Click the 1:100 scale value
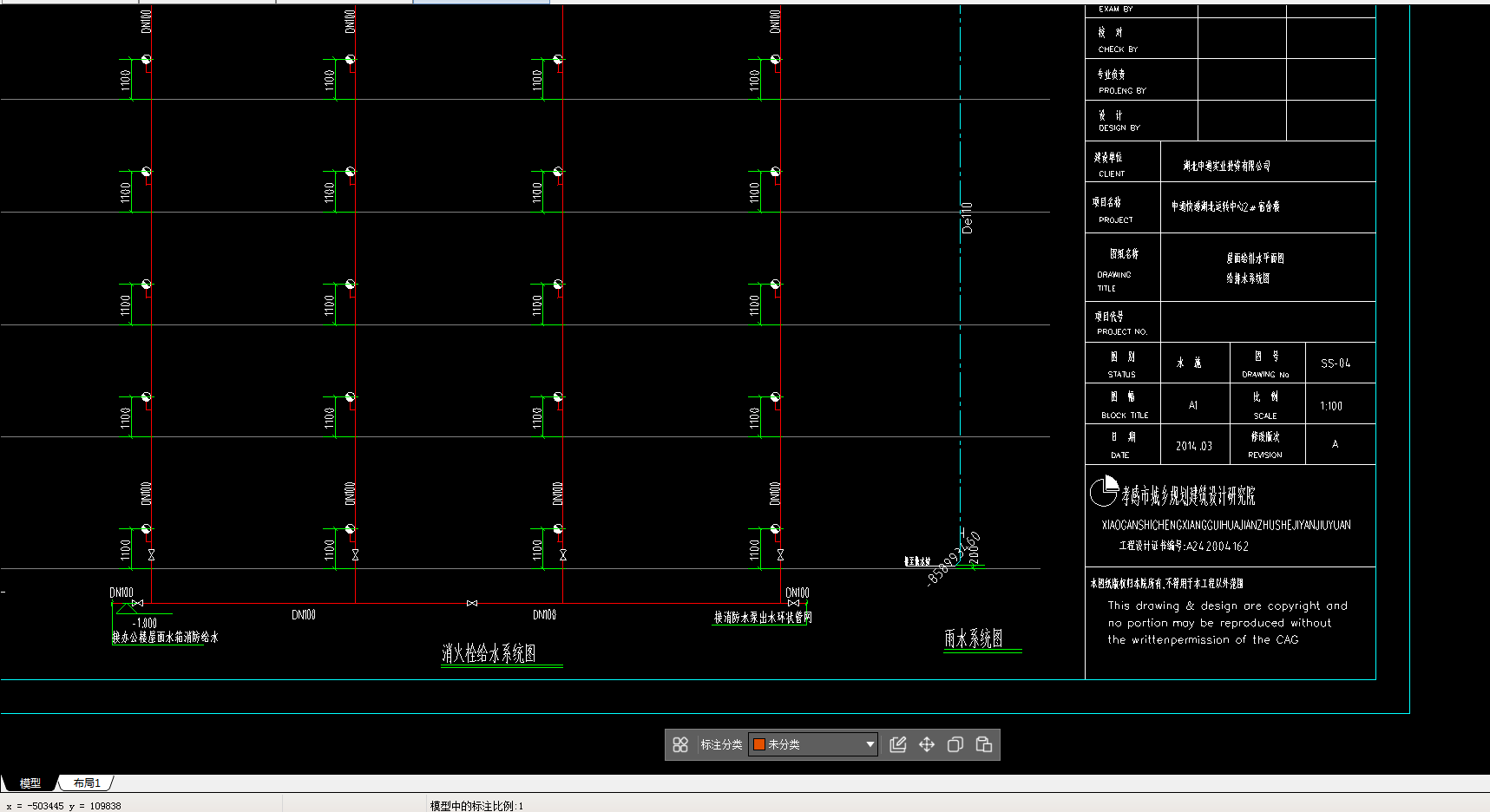The image size is (1490, 812). pos(1331,406)
